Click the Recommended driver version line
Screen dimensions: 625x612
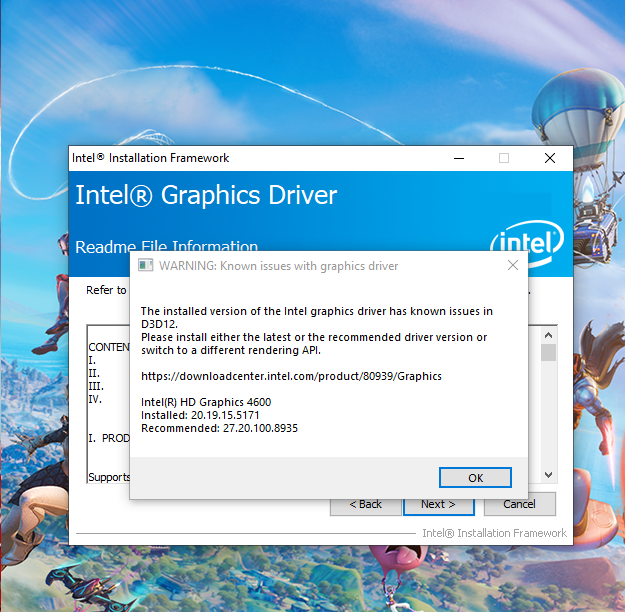click(x=219, y=428)
